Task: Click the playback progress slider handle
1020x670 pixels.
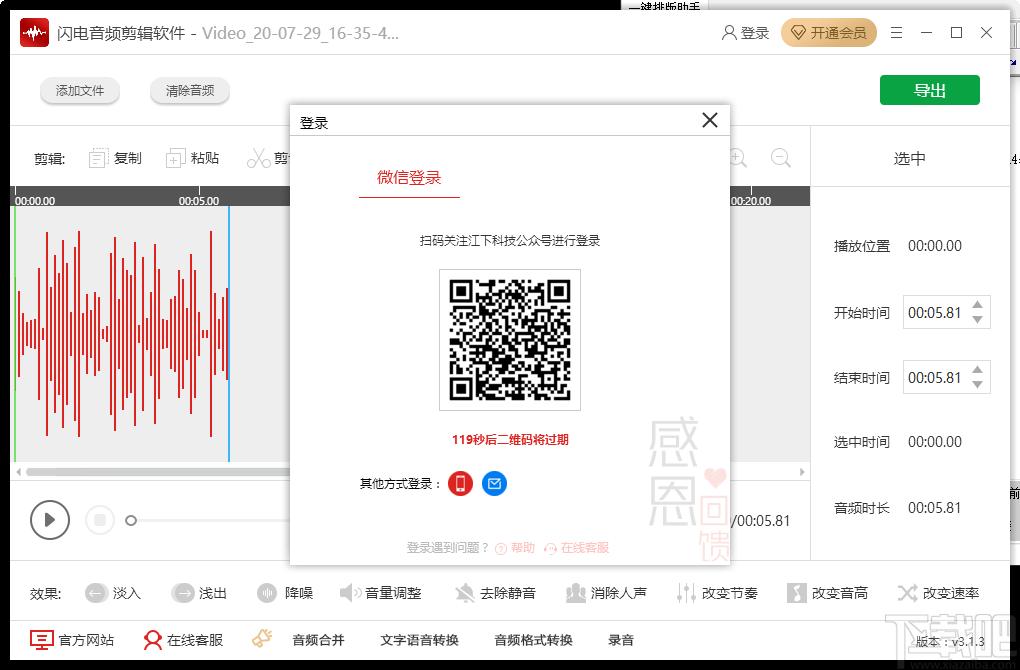Action: tap(131, 520)
